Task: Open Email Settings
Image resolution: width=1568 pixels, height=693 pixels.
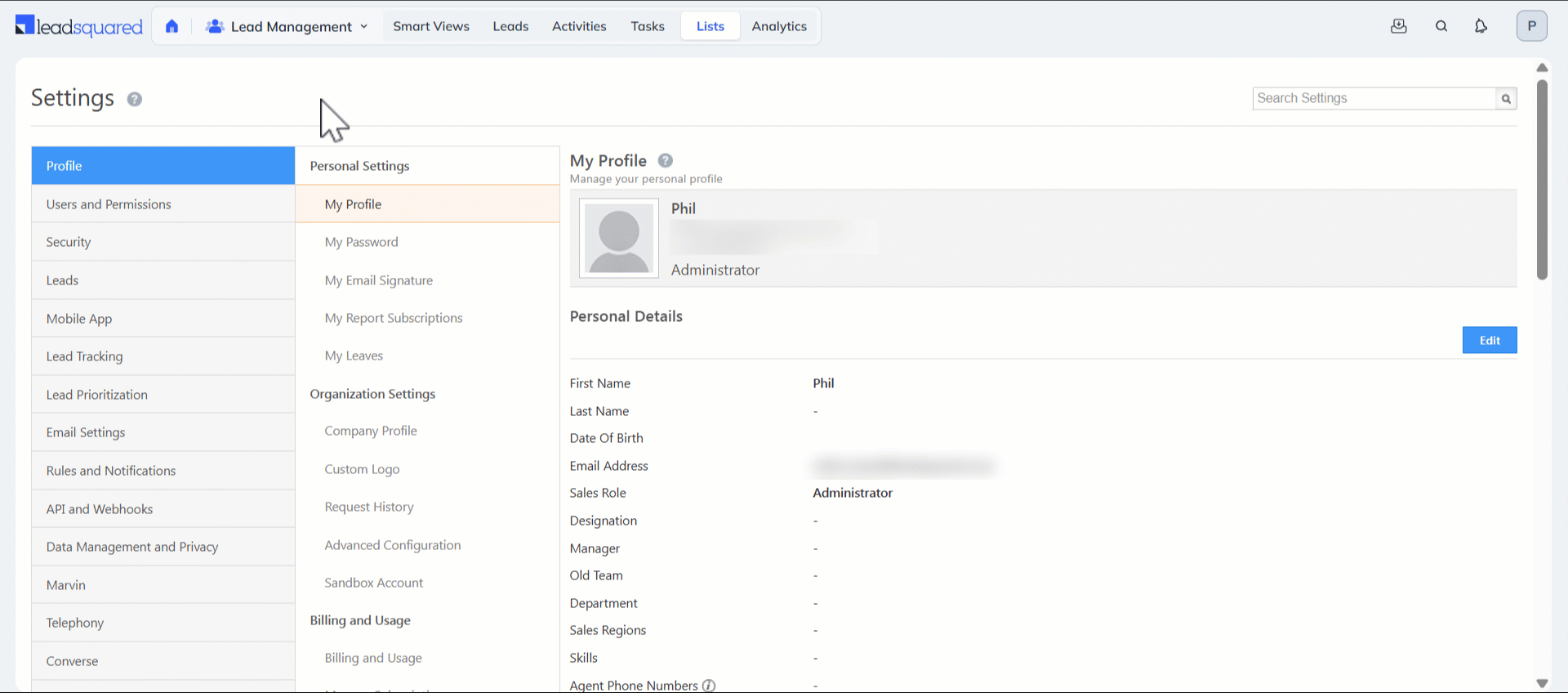Action: click(x=163, y=432)
